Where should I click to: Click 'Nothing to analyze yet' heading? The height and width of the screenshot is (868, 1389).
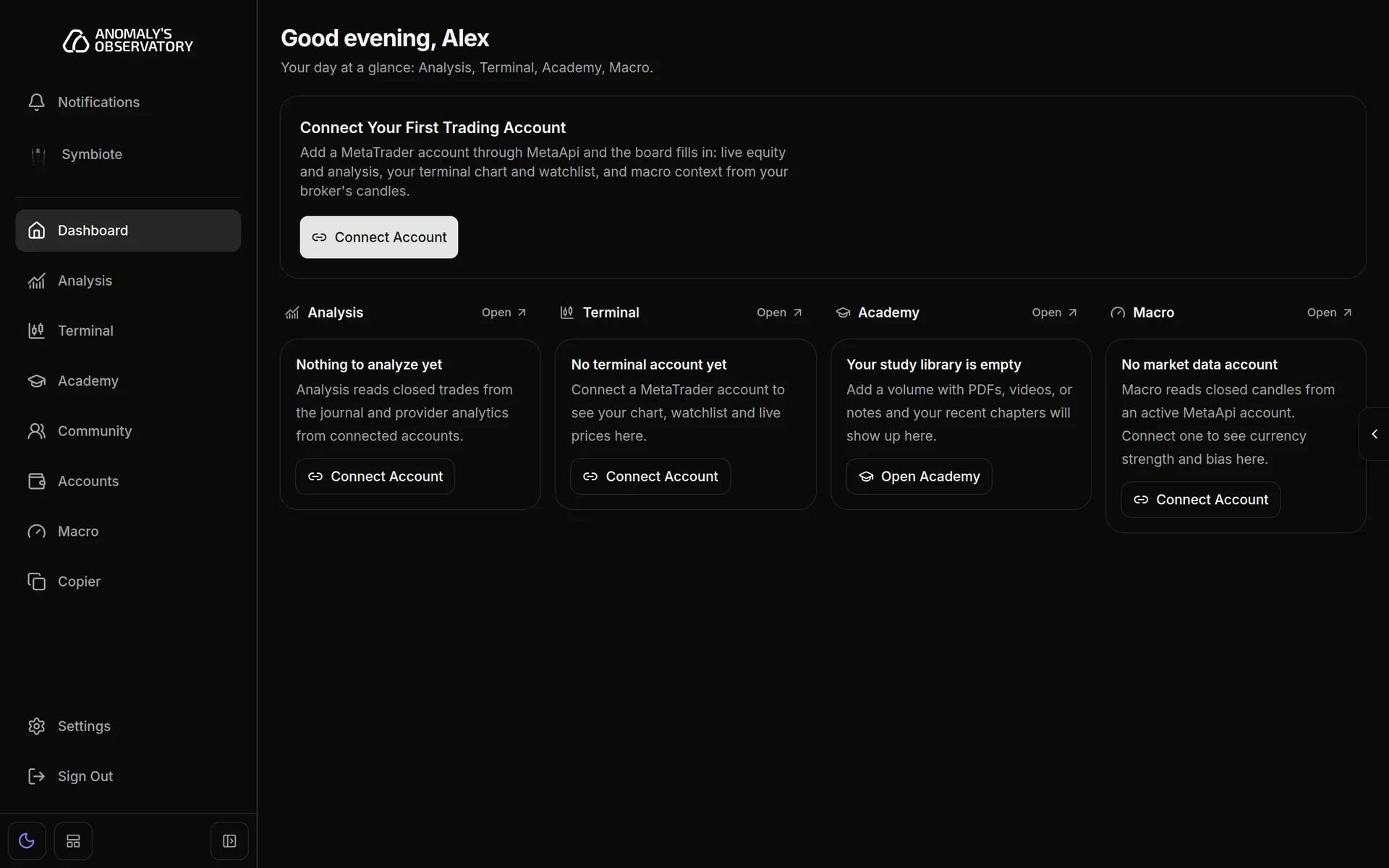tap(369, 365)
